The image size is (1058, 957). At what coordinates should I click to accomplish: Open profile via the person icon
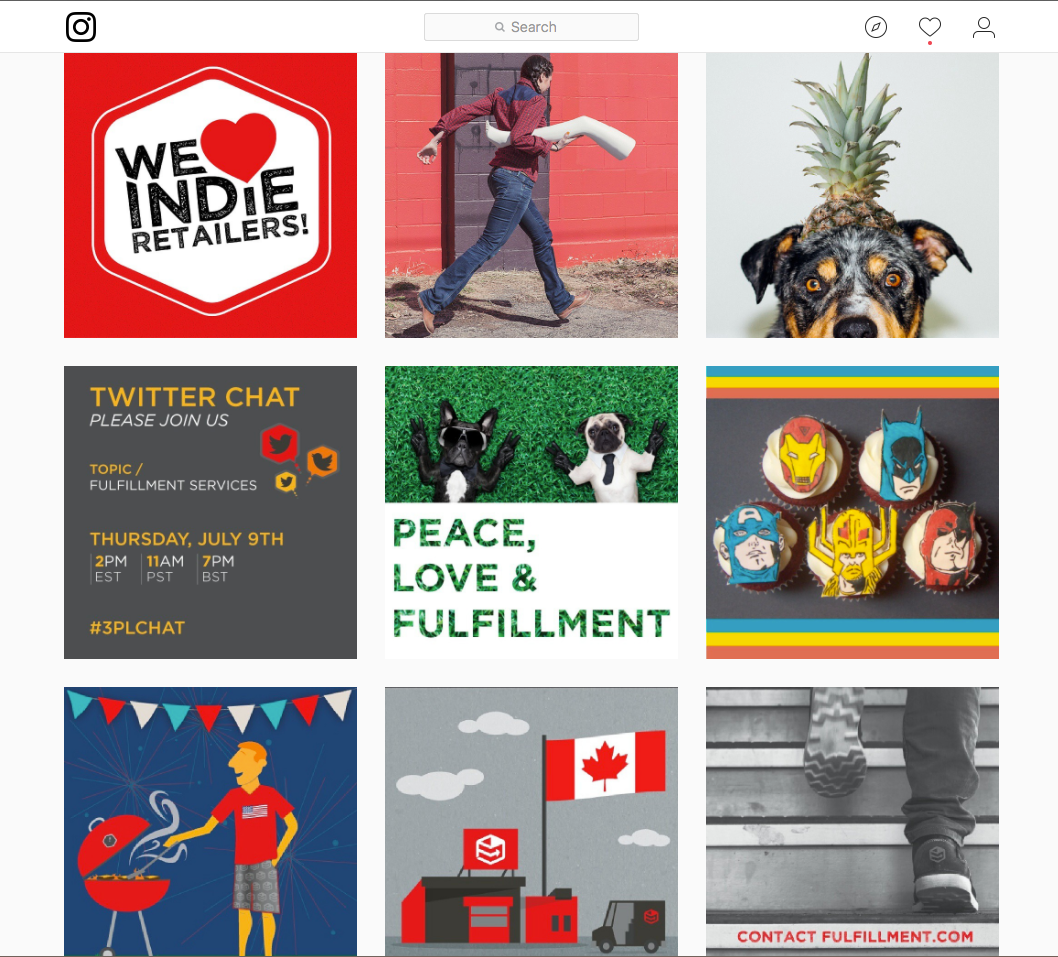(x=984, y=27)
